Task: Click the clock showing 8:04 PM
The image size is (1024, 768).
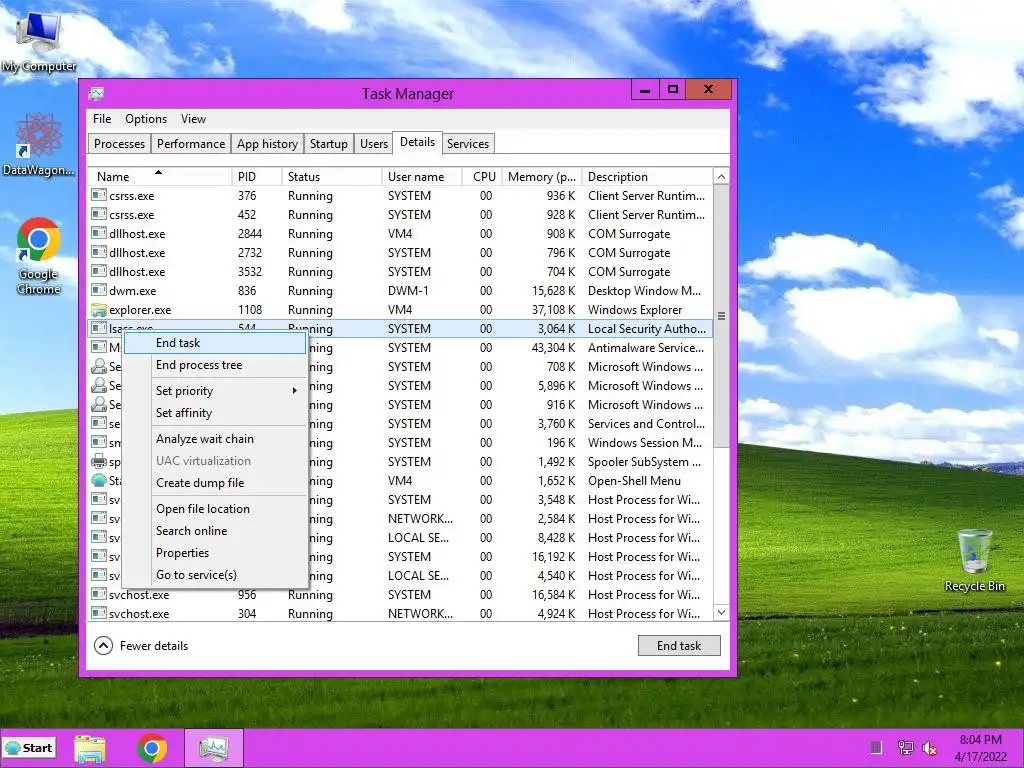Action: coord(980,740)
